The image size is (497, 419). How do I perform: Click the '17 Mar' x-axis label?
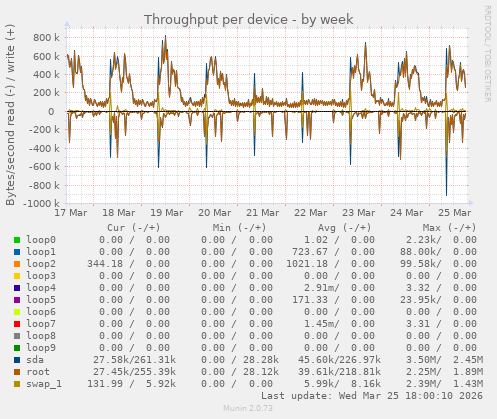click(71, 213)
